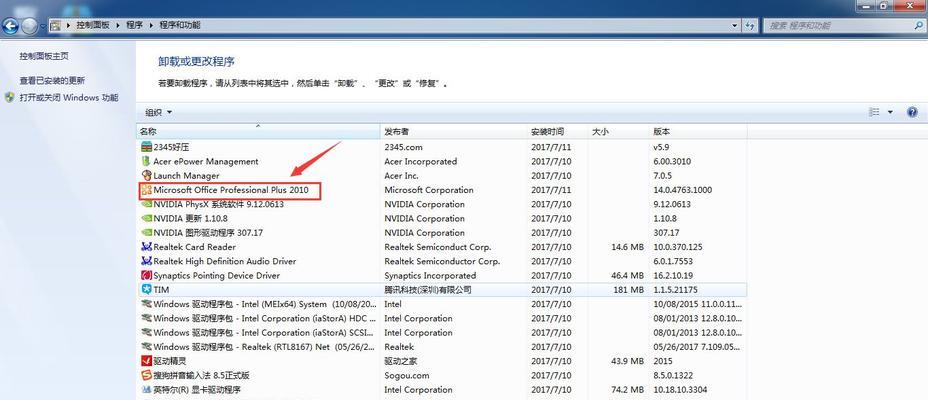
Task: Select the Acer ePower Management icon
Action: 146,161
